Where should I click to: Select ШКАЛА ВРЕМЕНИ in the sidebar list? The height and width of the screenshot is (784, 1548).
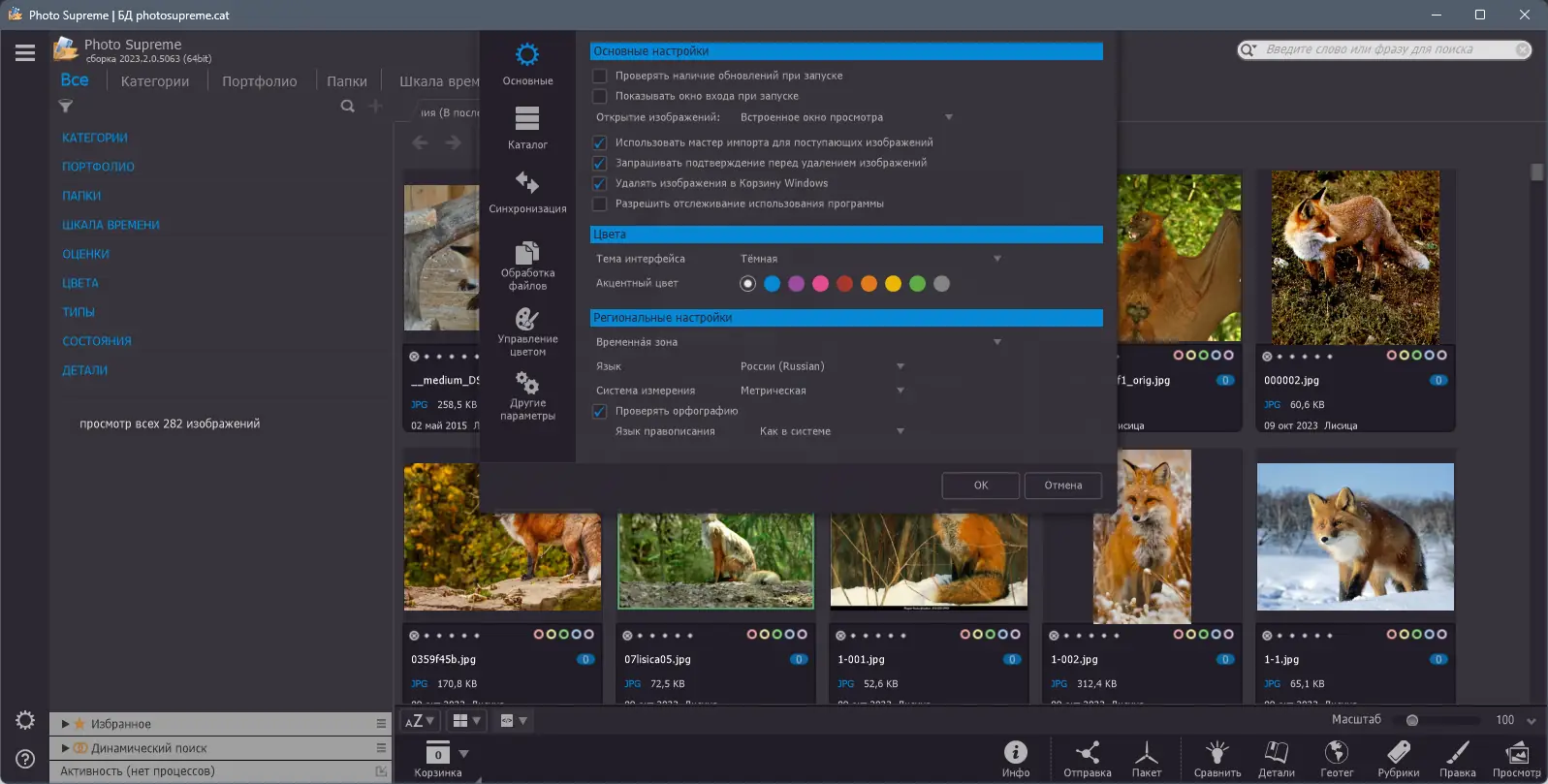tap(111, 225)
